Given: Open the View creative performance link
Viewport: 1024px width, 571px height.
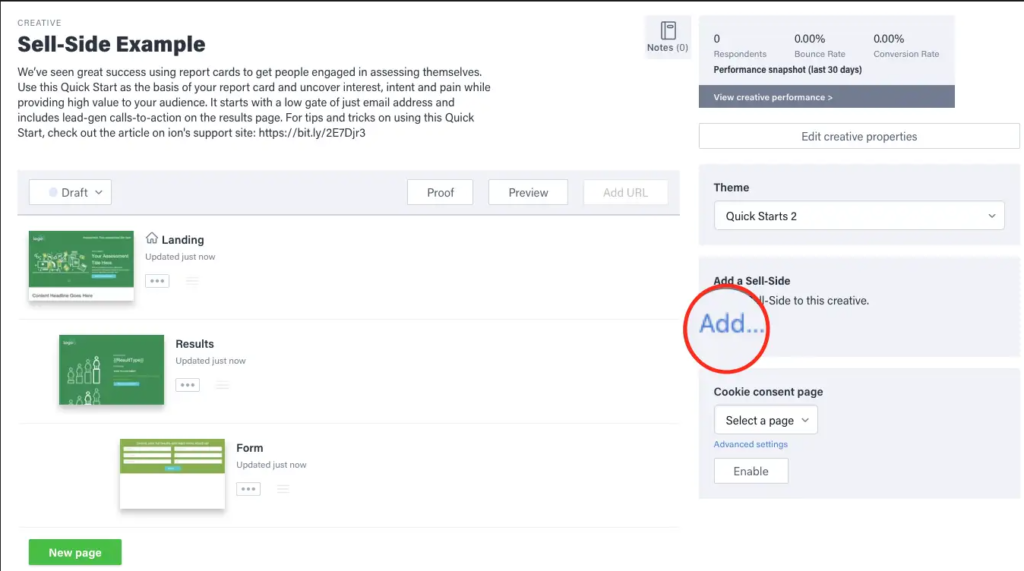Looking at the screenshot, I should [x=773, y=97].
